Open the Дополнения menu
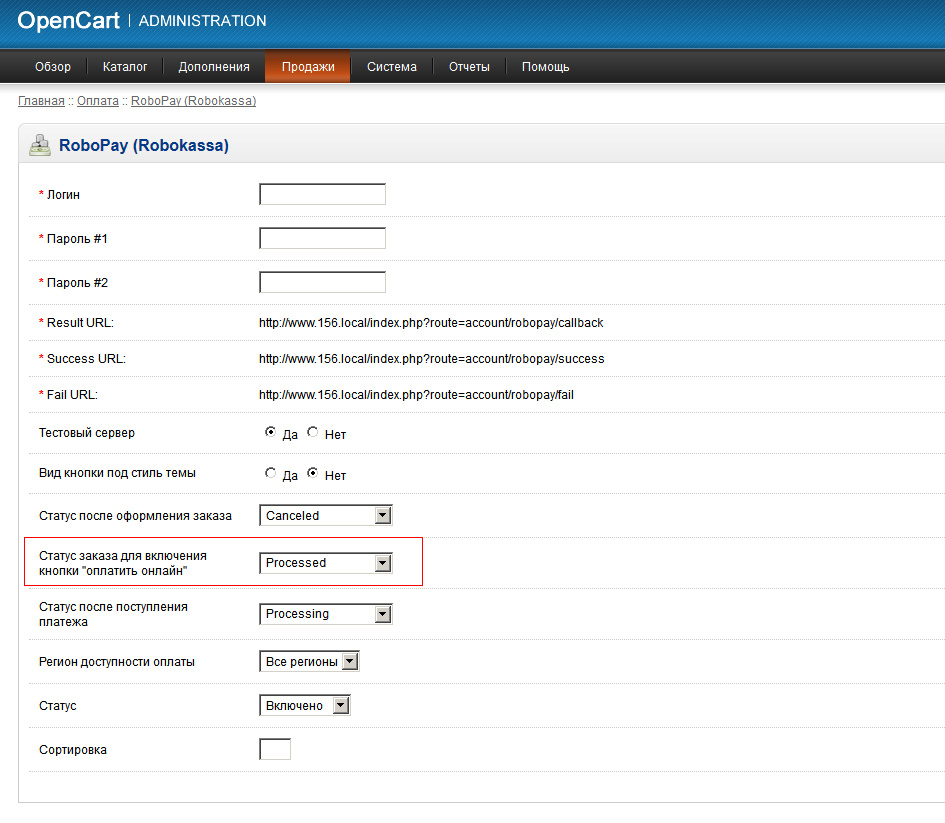Screen dimensions: 945x823 tap(214, 67)
